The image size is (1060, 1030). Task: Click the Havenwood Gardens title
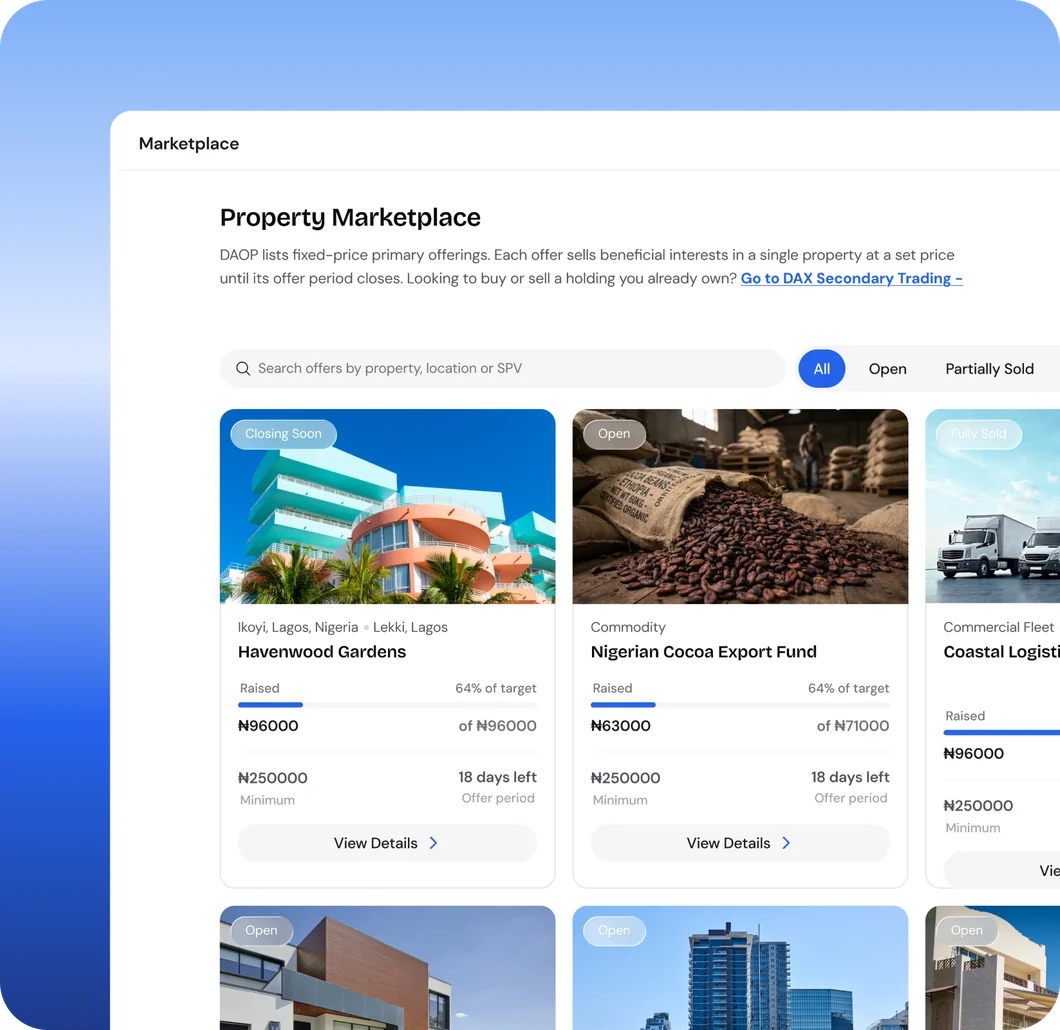(322, 652)
